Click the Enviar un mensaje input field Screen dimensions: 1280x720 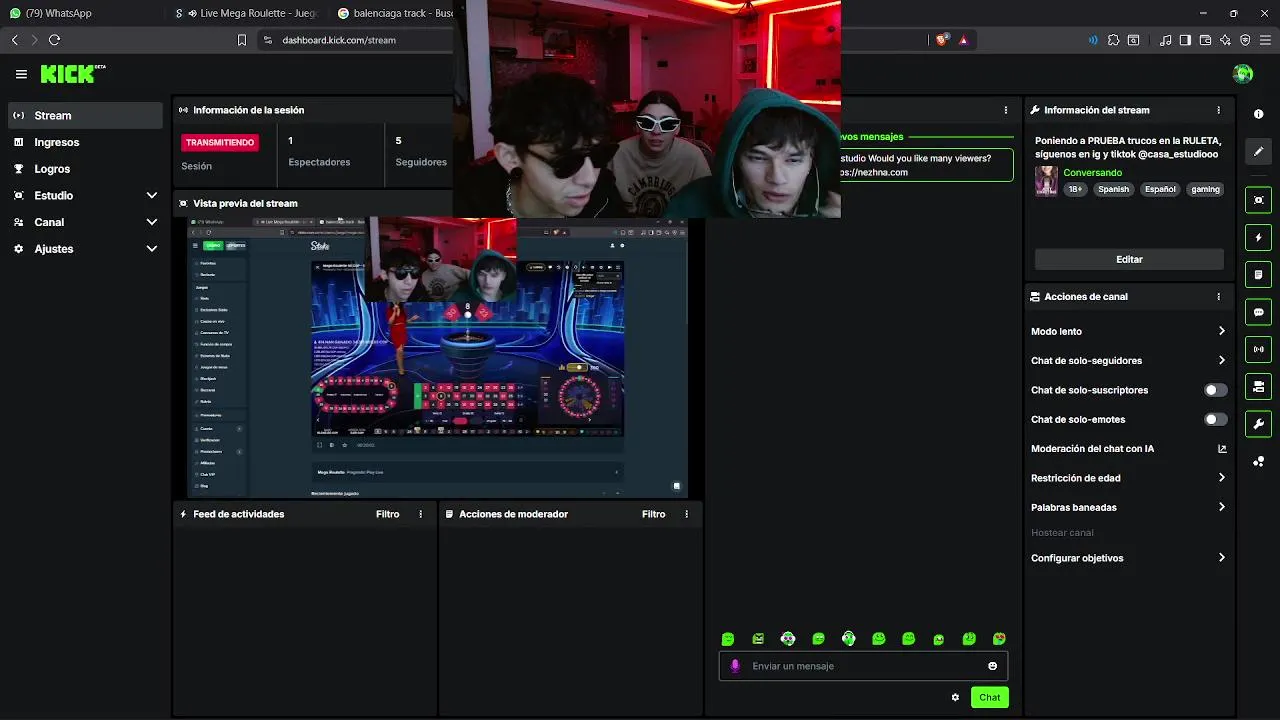863,666
